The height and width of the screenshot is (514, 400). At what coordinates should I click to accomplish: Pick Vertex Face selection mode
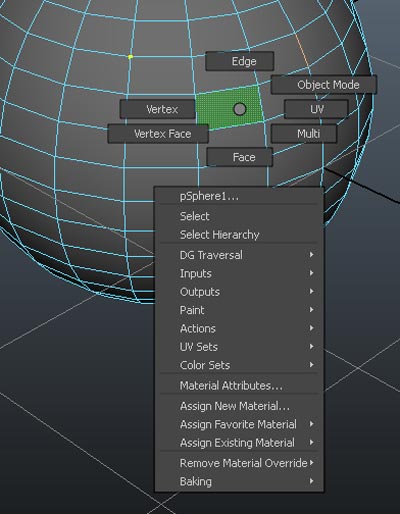(158, 134)
